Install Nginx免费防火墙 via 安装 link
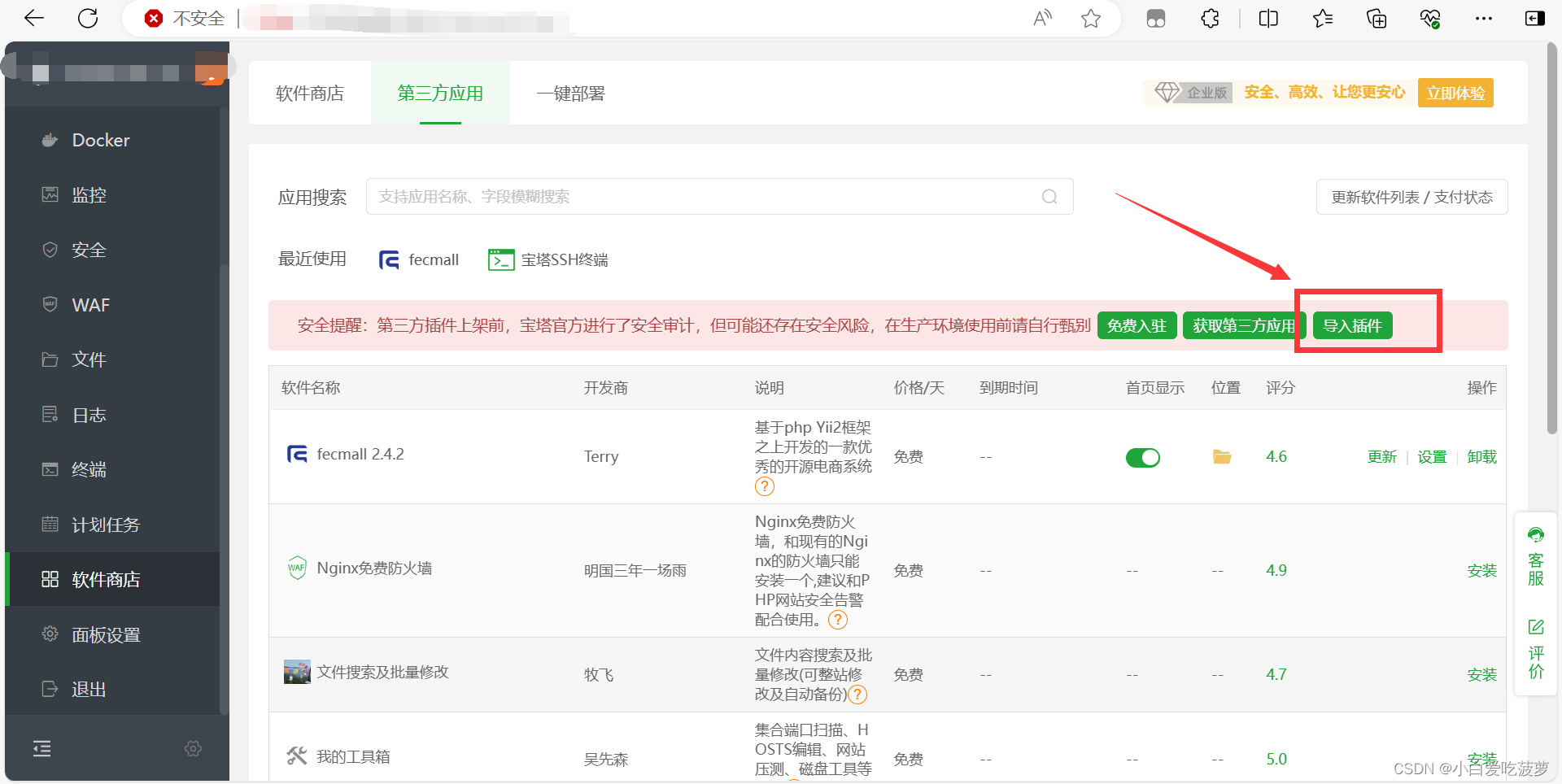The height and width of the screenshot is (784, 1562). coord(1481,570)
